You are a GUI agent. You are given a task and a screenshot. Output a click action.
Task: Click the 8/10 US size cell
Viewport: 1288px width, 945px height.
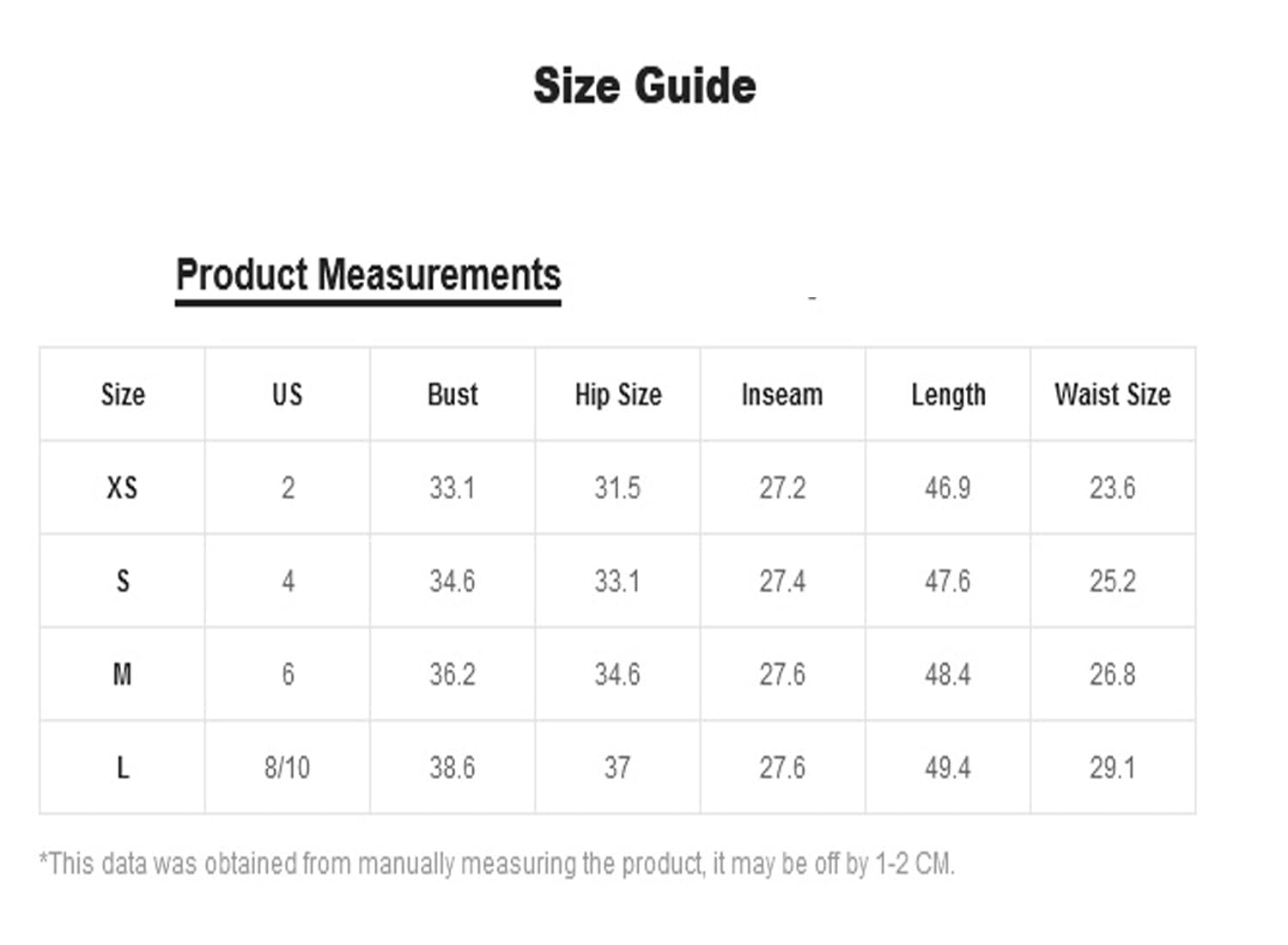(287, 767)
